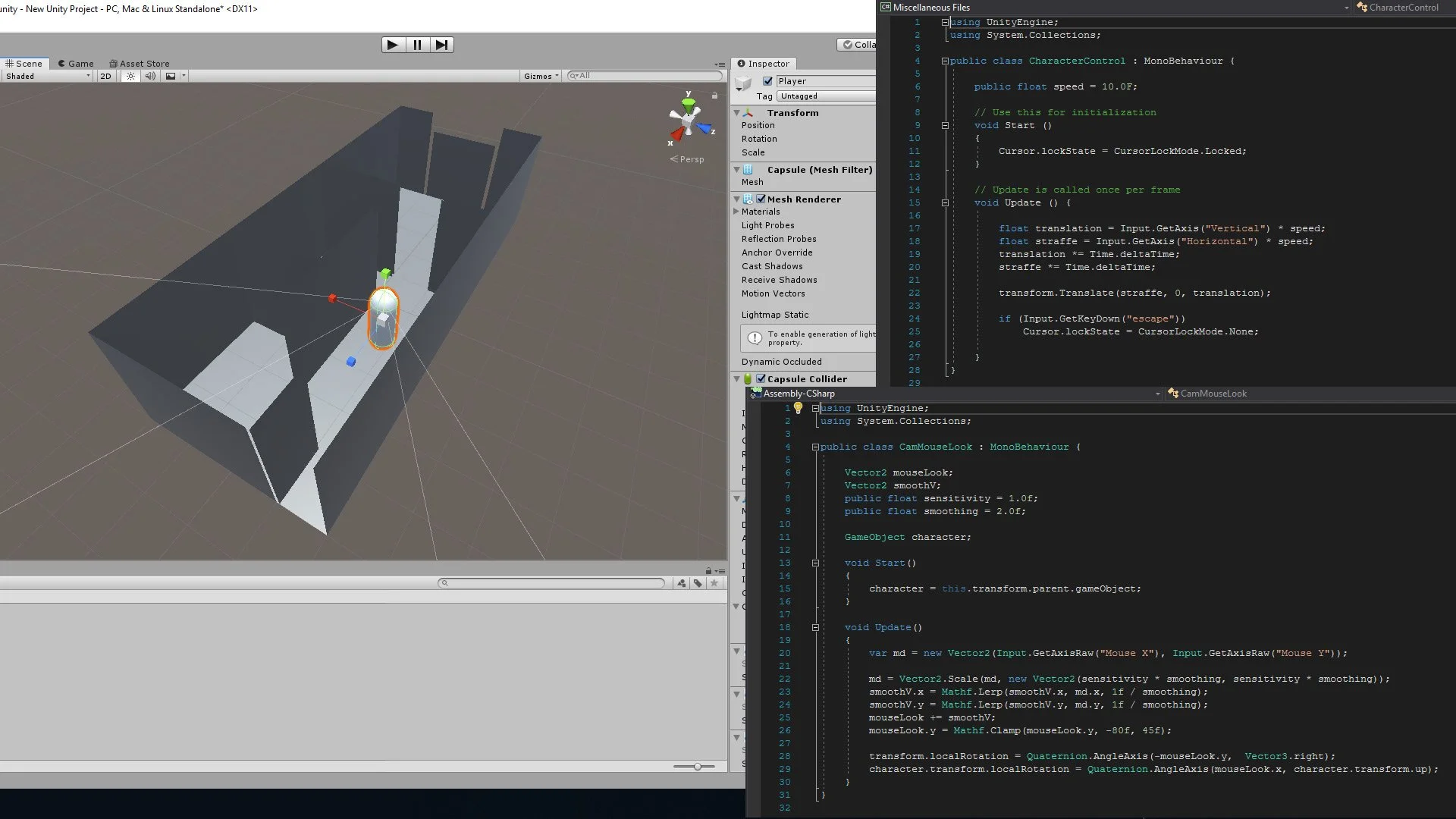Screen dimensions: 1456x819
Task: Disable the Capsule Collider checkbox
Action: tap(761, 379)
